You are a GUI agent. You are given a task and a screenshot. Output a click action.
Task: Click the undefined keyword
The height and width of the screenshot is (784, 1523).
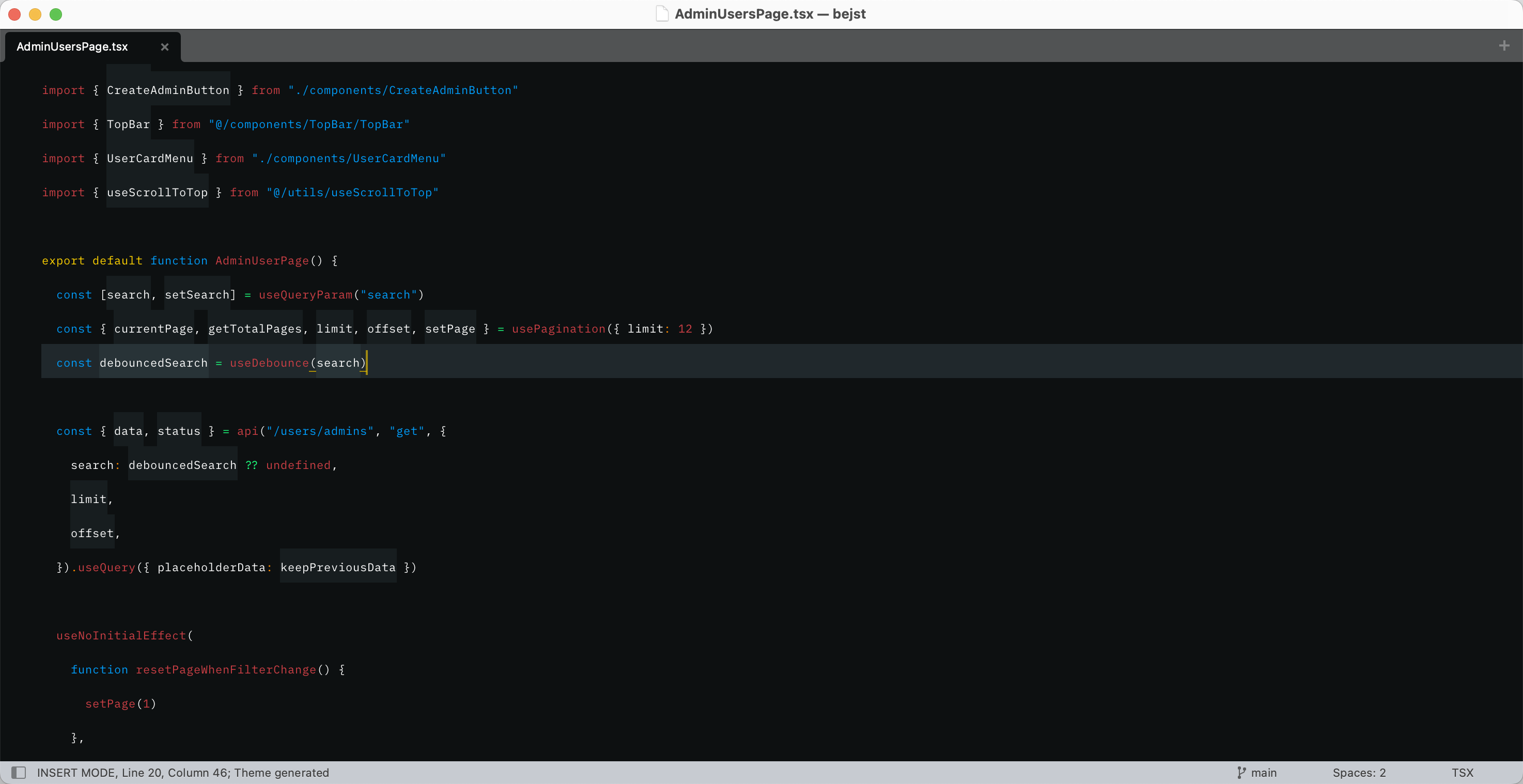(298, 465)
